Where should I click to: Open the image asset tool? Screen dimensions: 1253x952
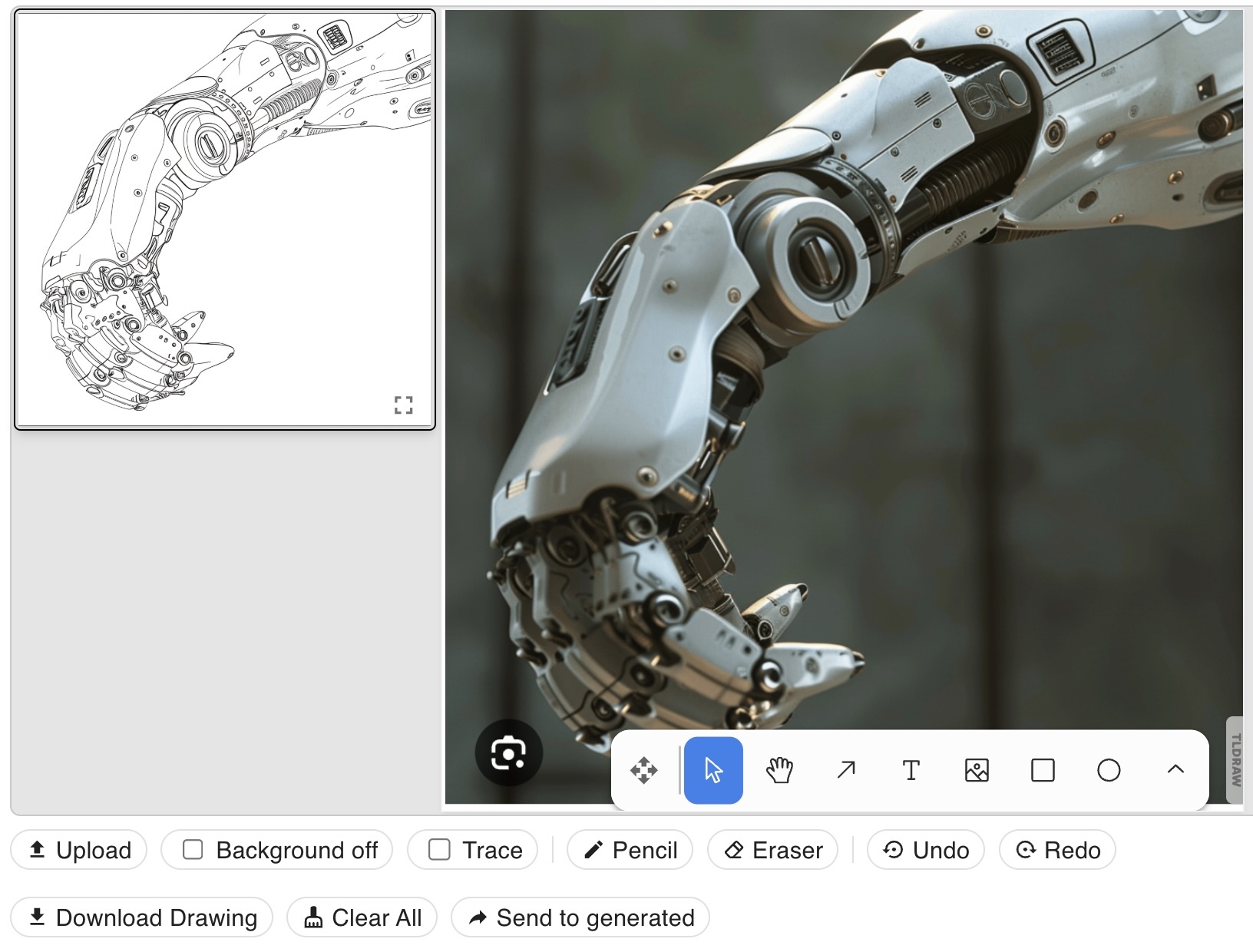point(977,770)
